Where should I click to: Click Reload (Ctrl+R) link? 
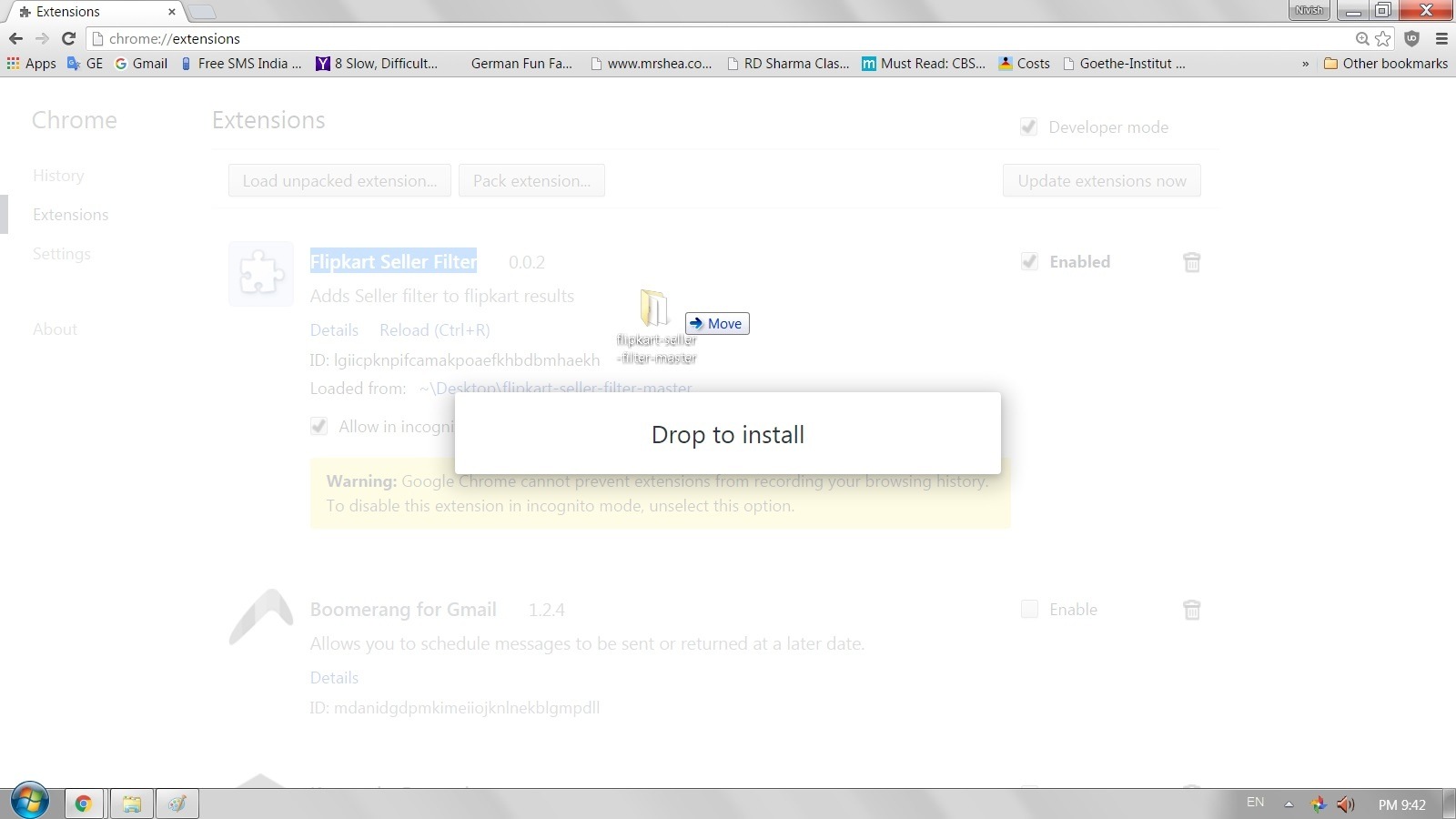click(x=435, y=330)
